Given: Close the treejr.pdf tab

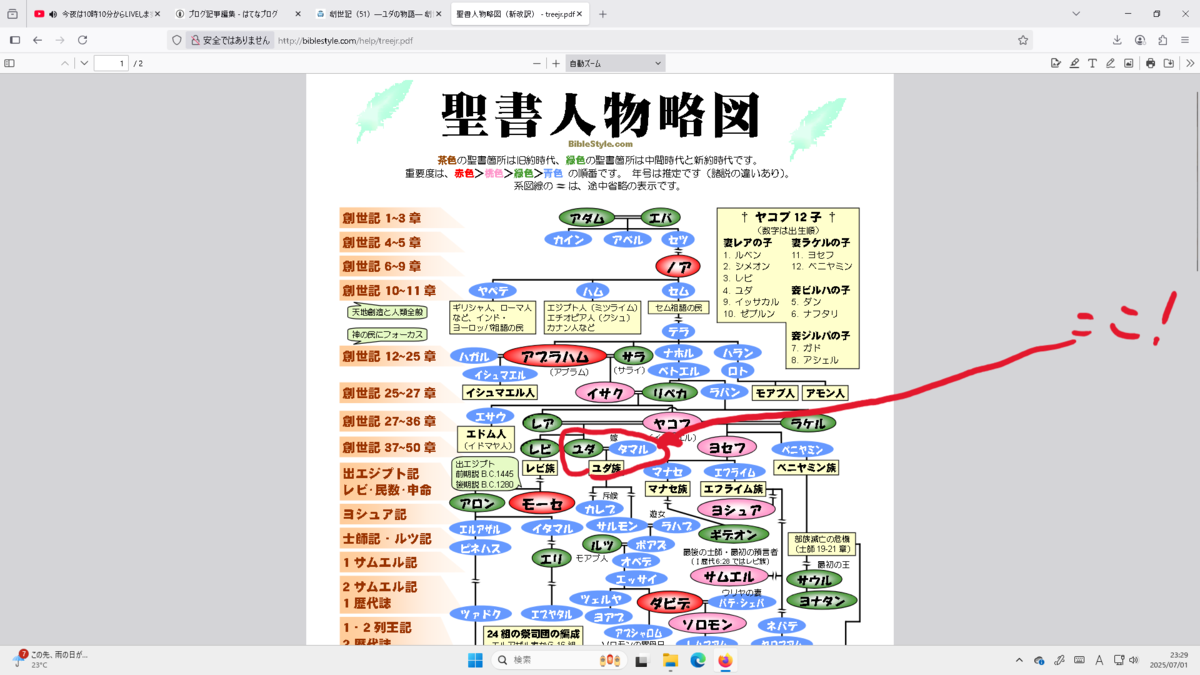Looking at the screenshot, I should (x=578, y=14).
